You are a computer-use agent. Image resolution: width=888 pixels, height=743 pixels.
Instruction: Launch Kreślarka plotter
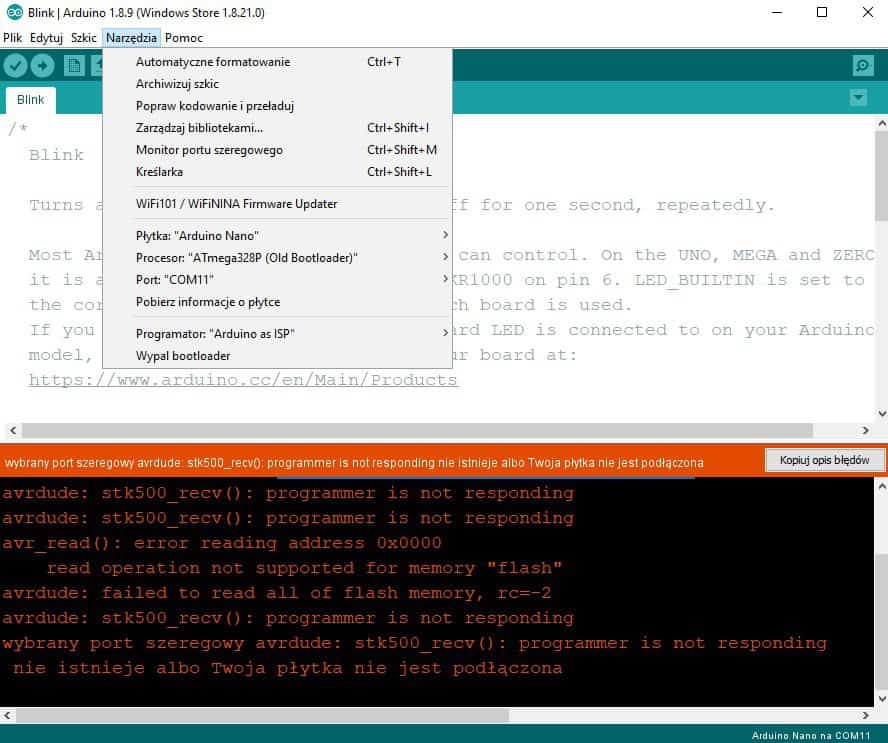coord(277,172)
